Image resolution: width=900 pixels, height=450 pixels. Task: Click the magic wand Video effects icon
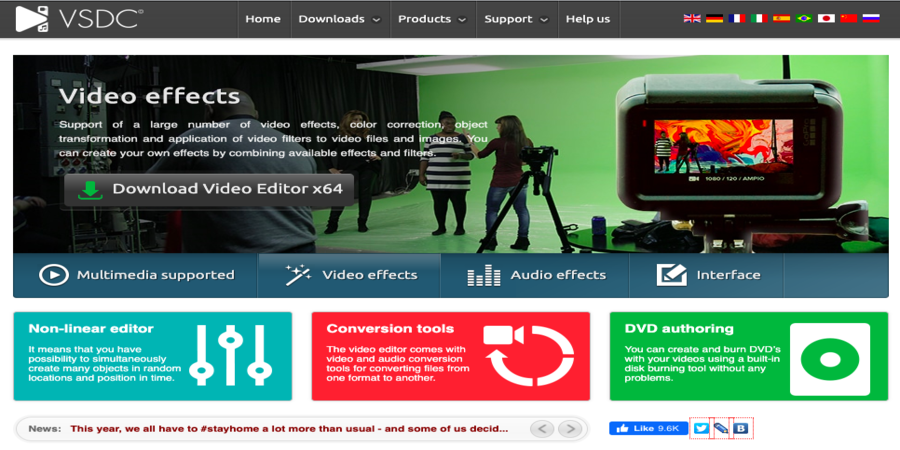coord(298,276)
